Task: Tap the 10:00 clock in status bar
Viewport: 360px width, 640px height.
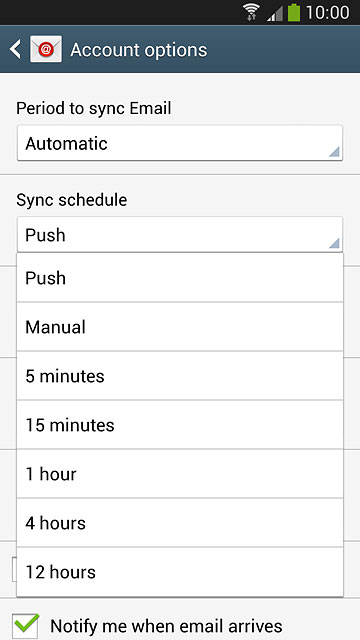Action: point(327,13)
